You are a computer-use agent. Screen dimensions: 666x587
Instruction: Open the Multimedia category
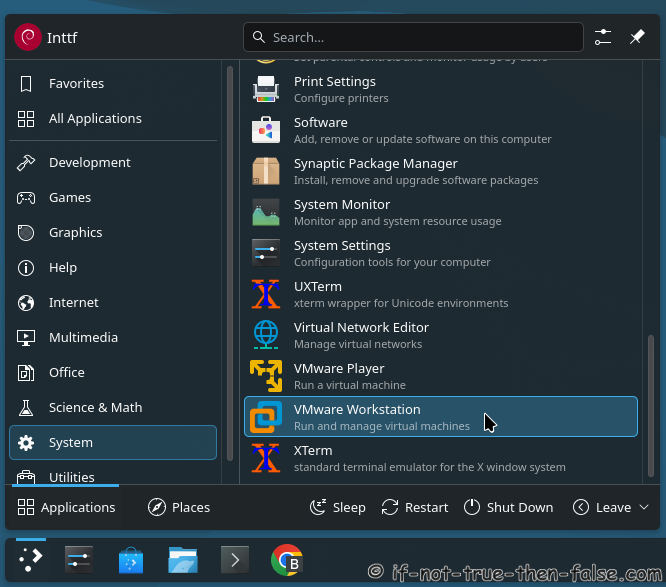[x=113, y=338]
